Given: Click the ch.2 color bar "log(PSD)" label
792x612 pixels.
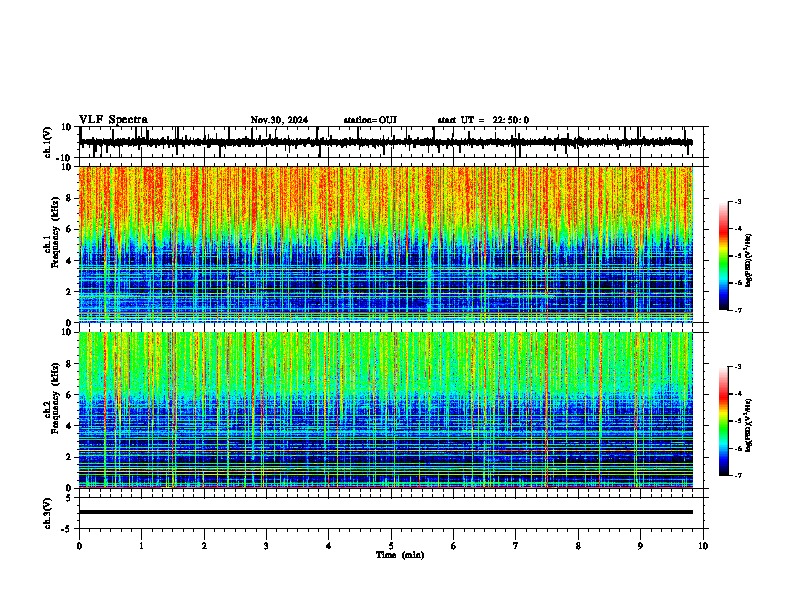Looking at the screenshot, I should click(749, 426).
